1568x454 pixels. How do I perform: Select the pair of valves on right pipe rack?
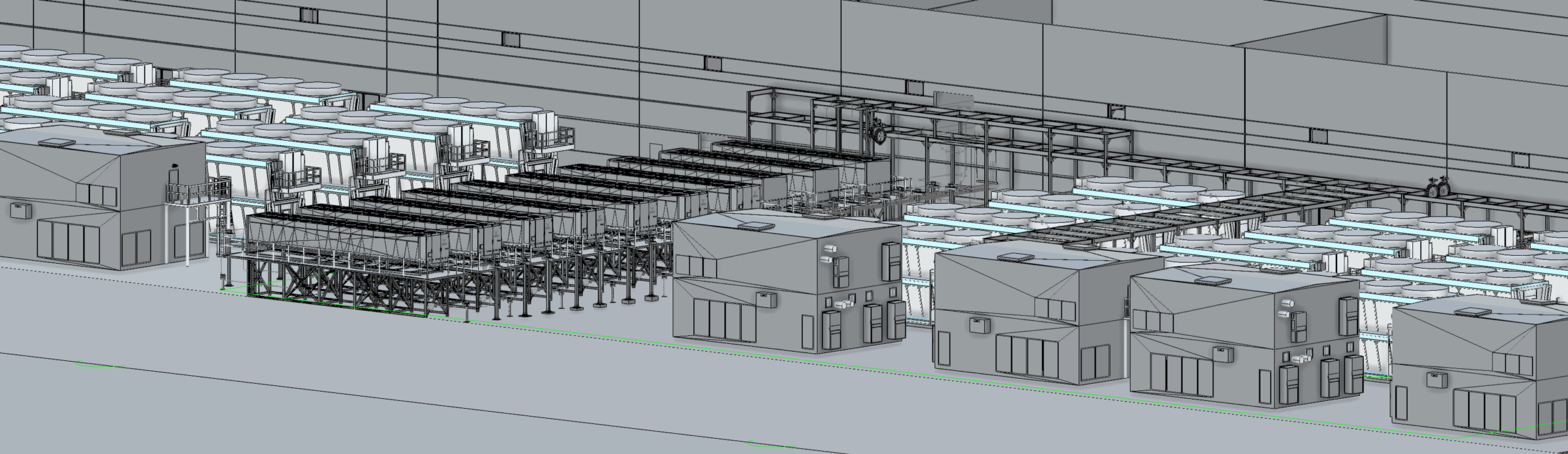coord(1439,187)
